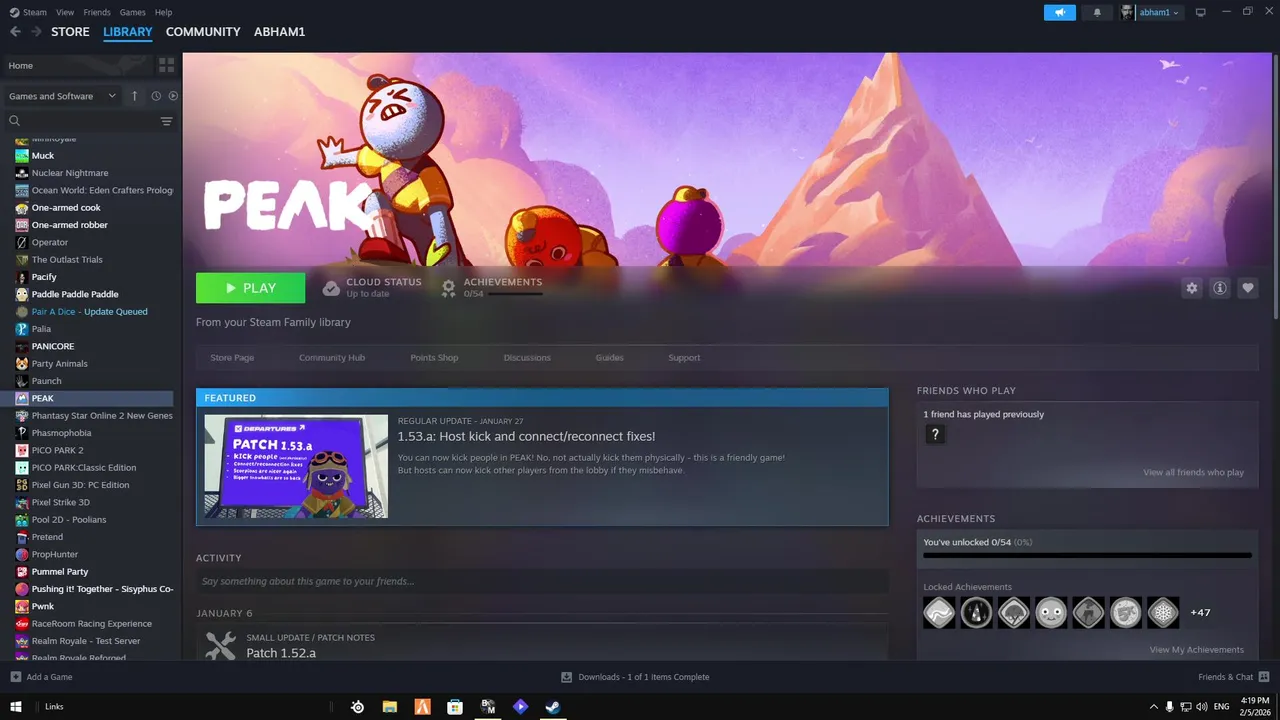The image size is (1280, 720).
Task: Click Home in the library sidebar
Action: tap(76, 65)
